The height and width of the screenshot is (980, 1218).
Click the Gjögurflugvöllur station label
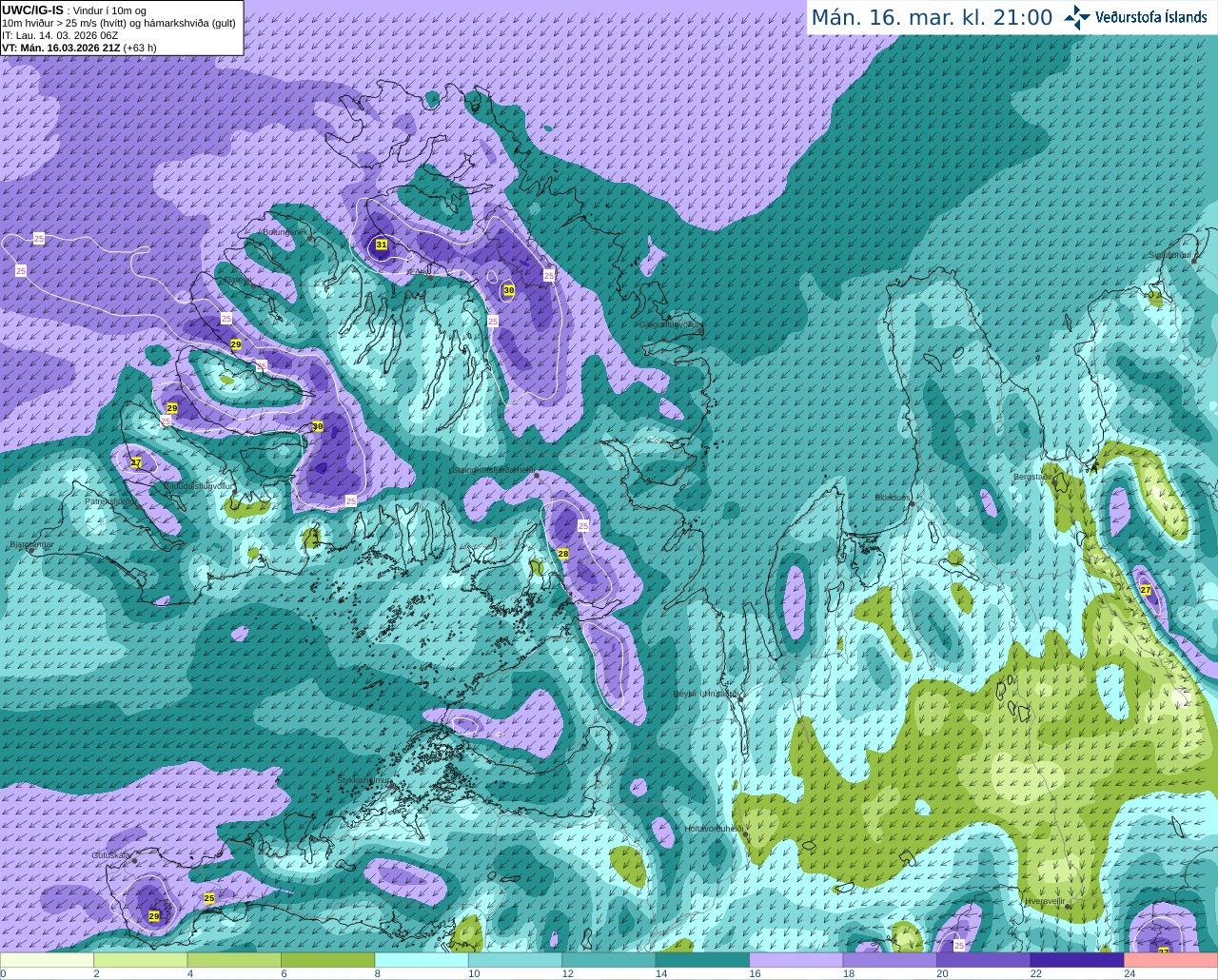coord(671,324)
